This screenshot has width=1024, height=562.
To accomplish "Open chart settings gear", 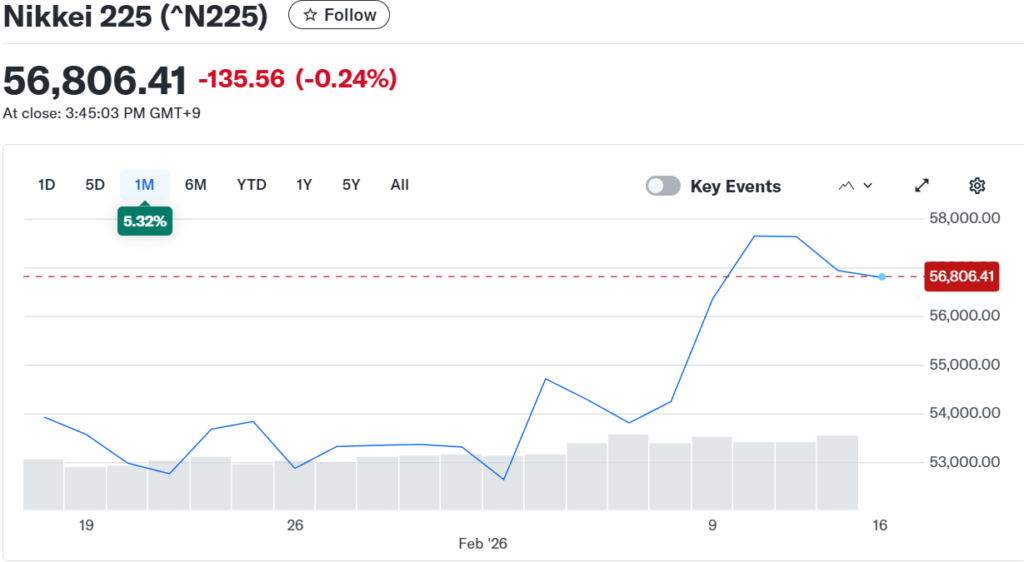I will point(977,185).
